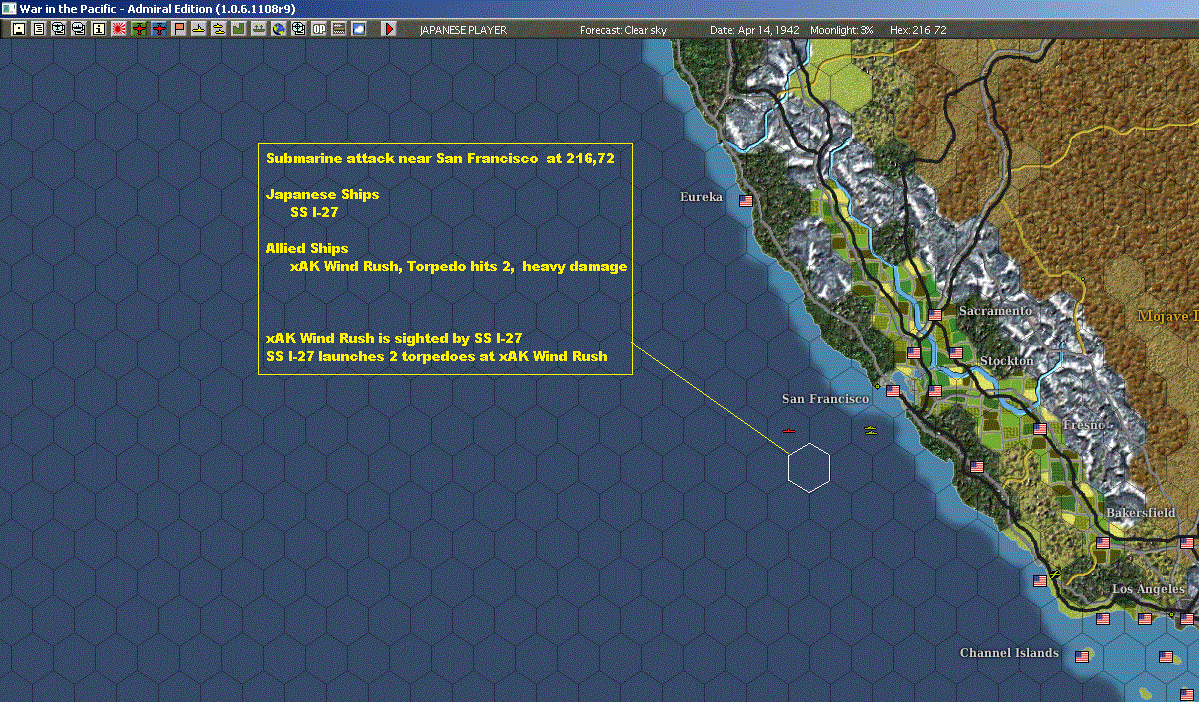Click the 'Forecast: Clear sky' status text
1199x702 pixels.
pyautogui.click(x=623, y=30)
